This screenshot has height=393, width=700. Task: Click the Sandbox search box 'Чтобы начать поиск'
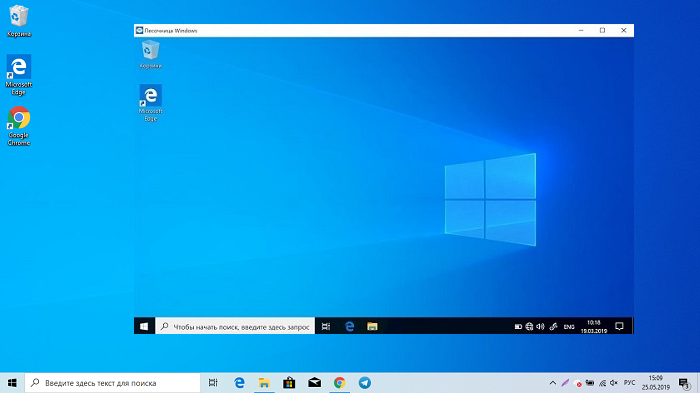(235, 326)
